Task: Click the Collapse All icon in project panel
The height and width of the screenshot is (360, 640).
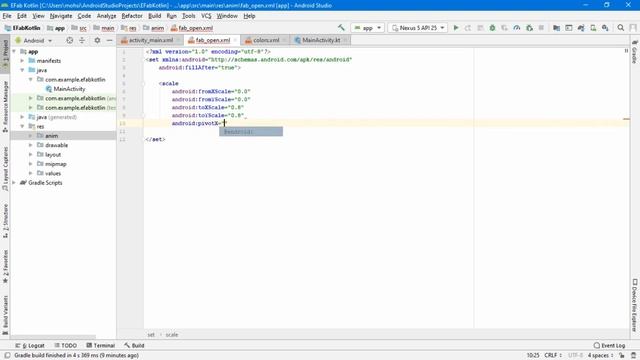Action: (x=82, y=40)
